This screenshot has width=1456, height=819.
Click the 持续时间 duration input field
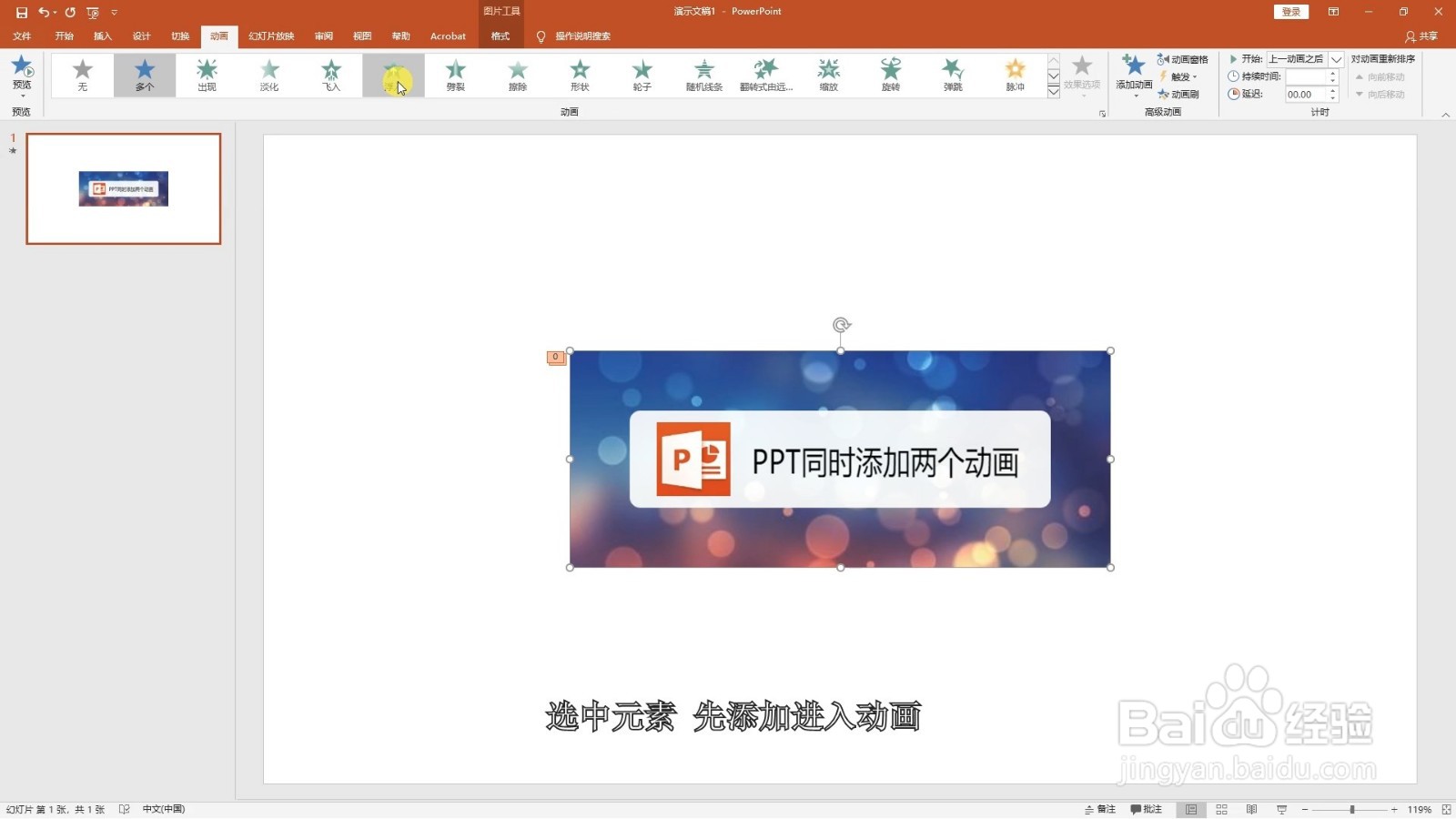tap(1305, 76)
